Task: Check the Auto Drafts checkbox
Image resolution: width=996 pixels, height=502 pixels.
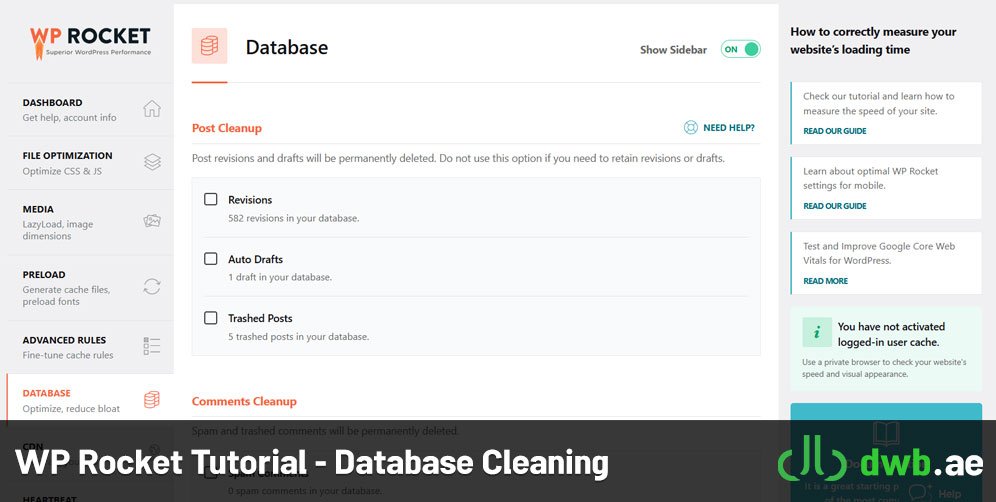Action: point(211,259)
